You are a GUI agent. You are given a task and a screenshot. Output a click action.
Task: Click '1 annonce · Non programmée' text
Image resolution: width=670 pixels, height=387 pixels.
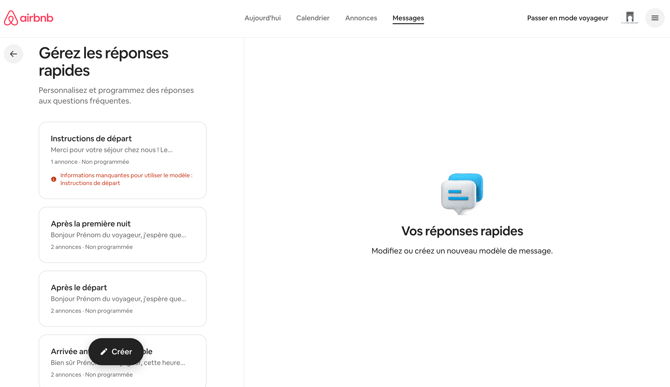[x=90, y=162]
